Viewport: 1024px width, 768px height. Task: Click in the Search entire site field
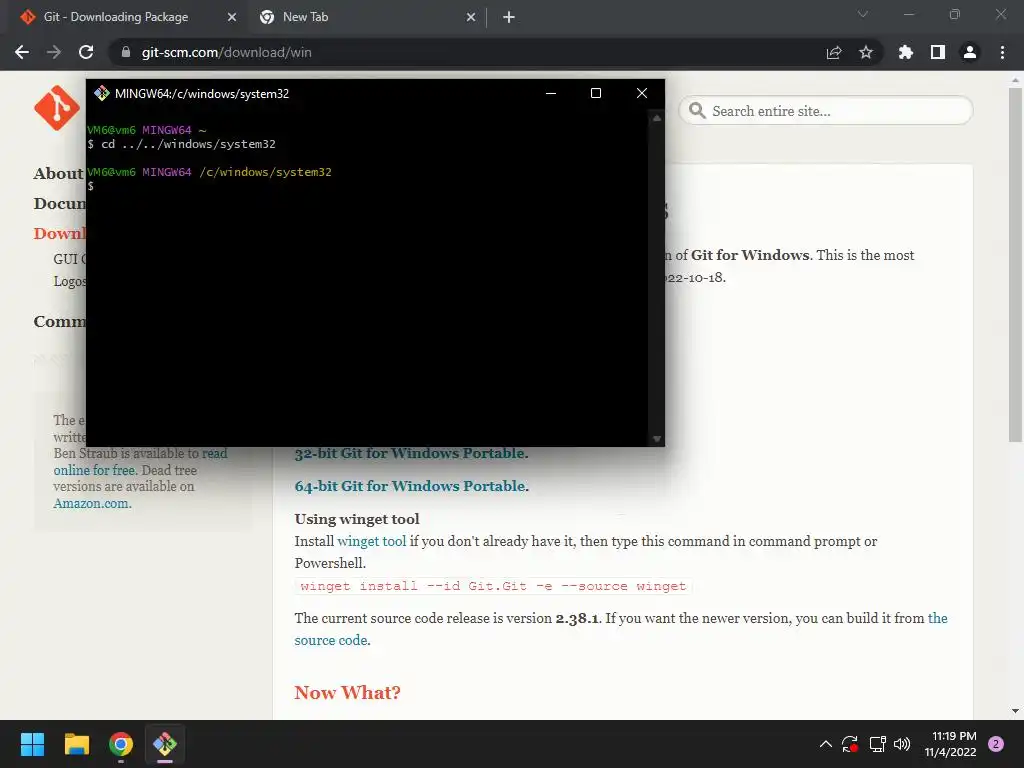click(826, 110)
